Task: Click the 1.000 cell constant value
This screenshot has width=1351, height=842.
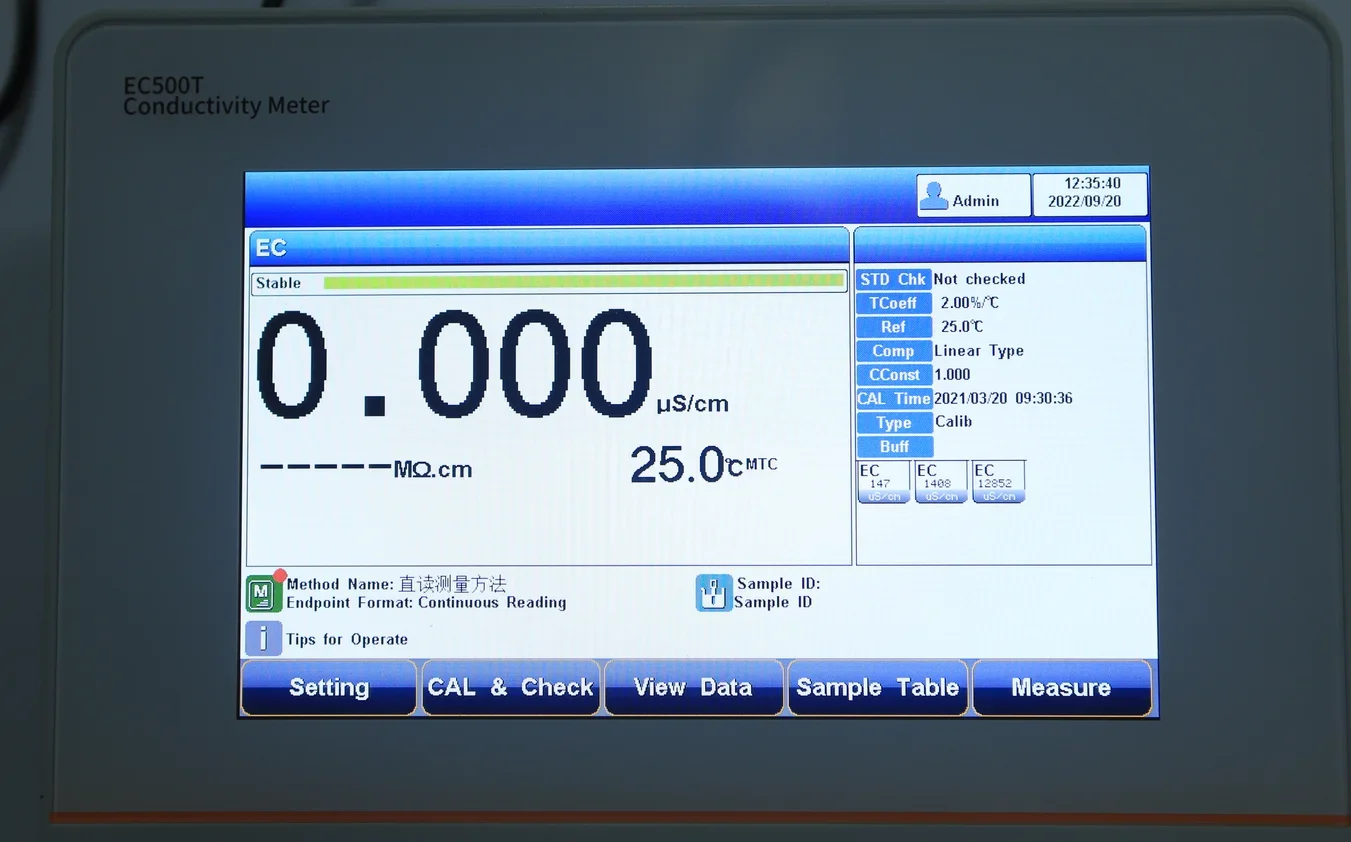Action: point(952,375)
